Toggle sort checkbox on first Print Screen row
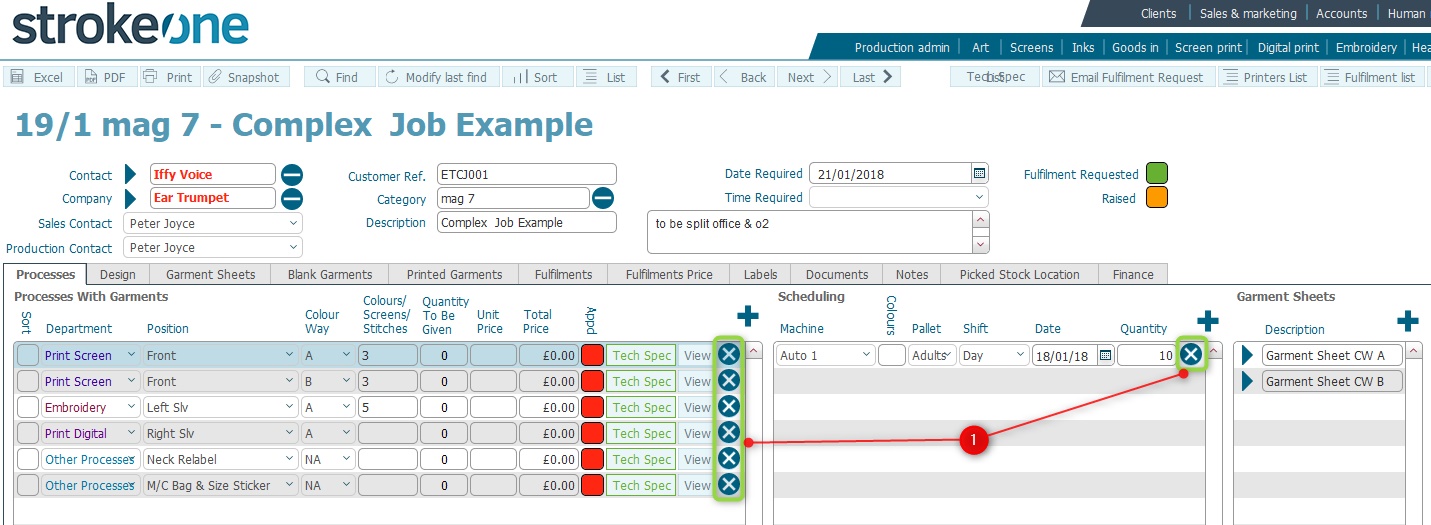1431x525 pixels. click(x=28, y=355)
